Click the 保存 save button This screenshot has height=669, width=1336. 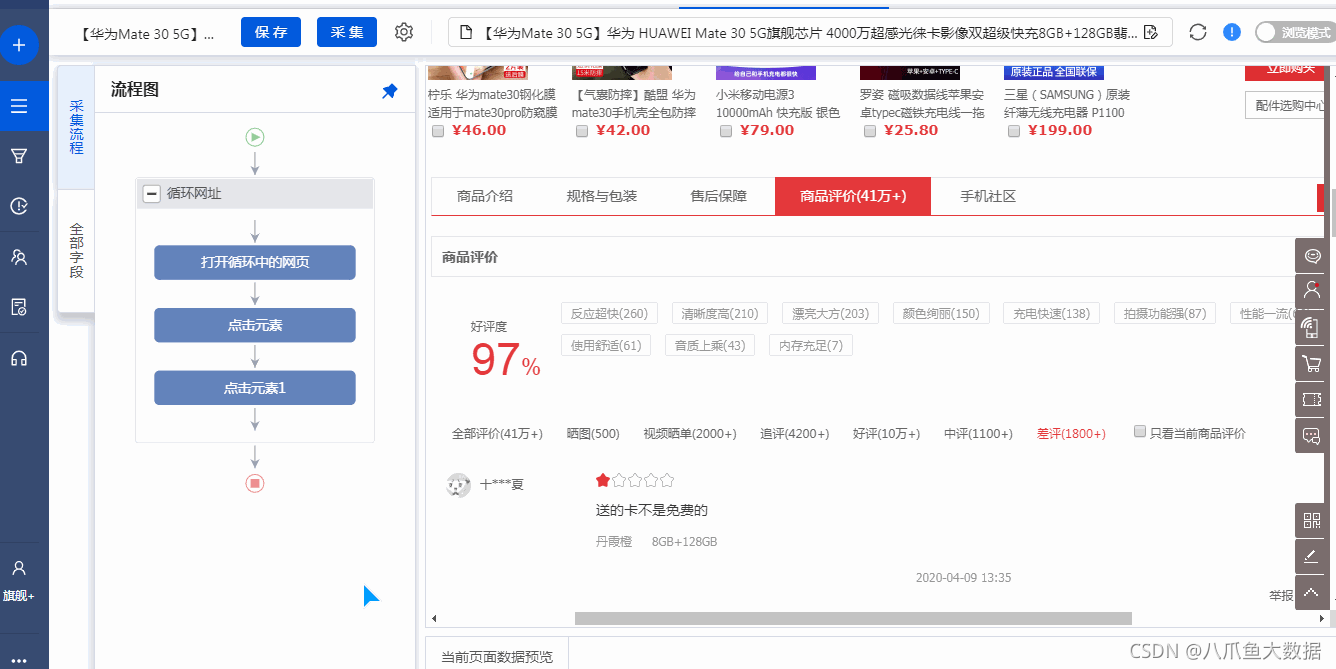tap(271, 32)
